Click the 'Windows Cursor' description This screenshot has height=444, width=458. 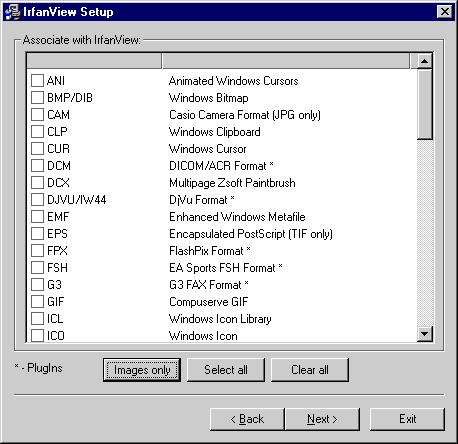click(x=208, y=149)
